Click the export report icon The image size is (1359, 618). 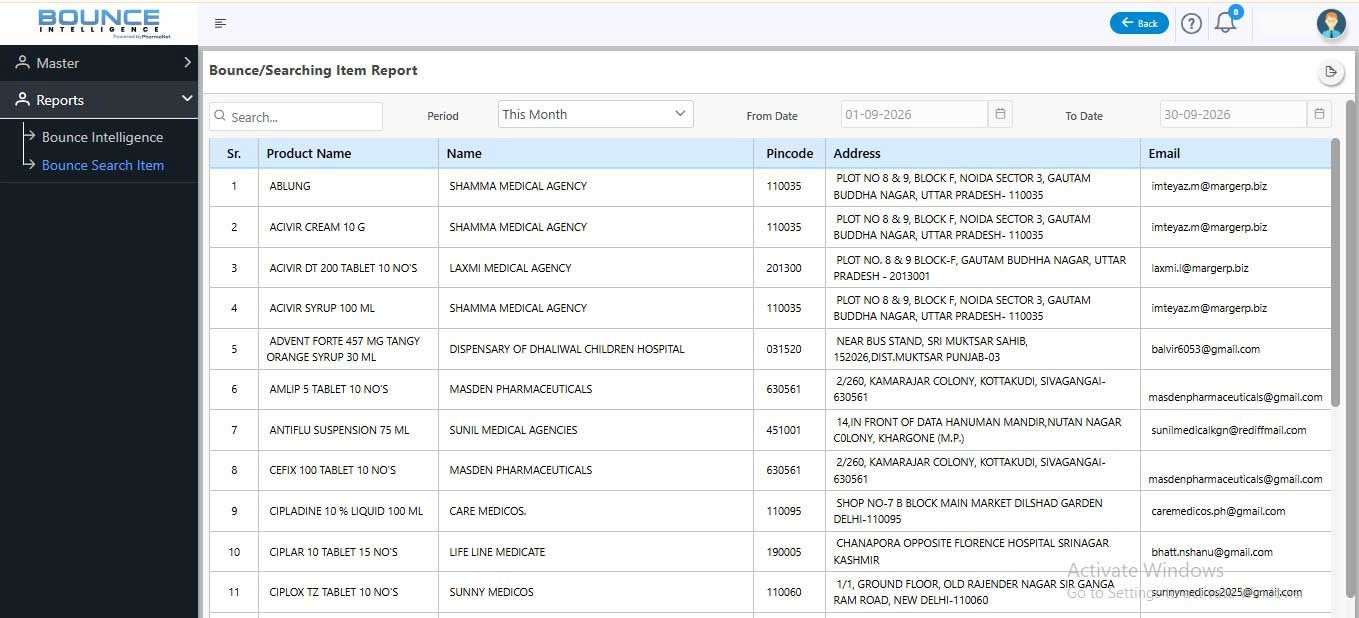tap(1330, 71)
